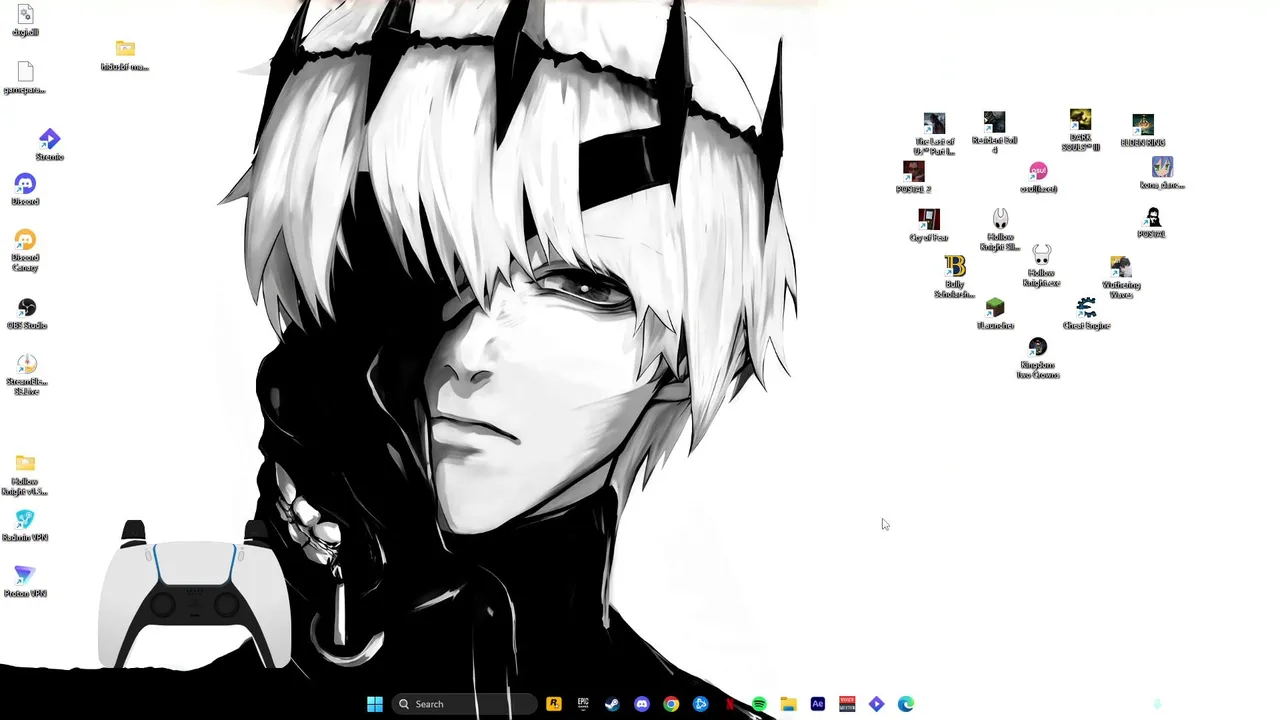Select the Hollow Knight.exe desktop icon
Viewport: 1280px width, 720px height.
(1041, 266)
